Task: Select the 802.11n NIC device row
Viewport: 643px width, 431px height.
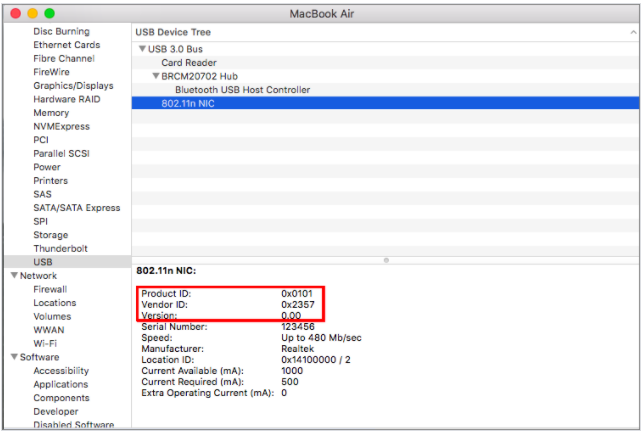Action: pos(188,103)
